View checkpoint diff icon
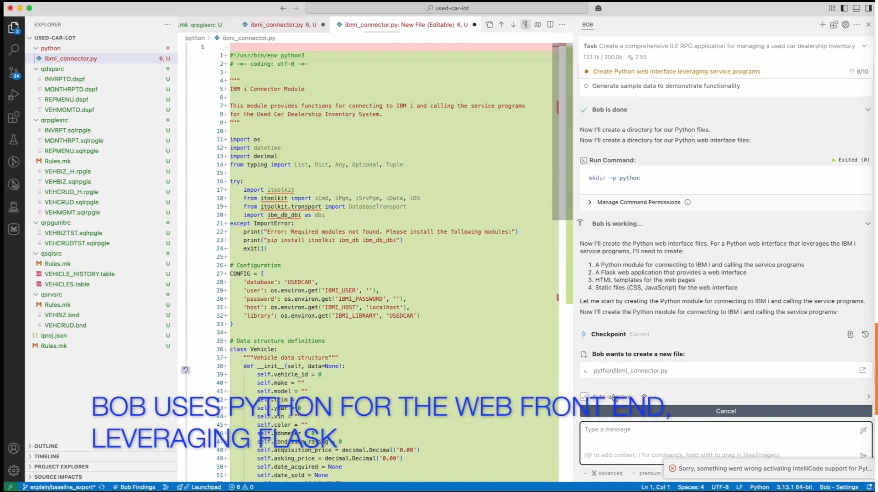Screen dimensions: 878x492 (x=850, y=334)
